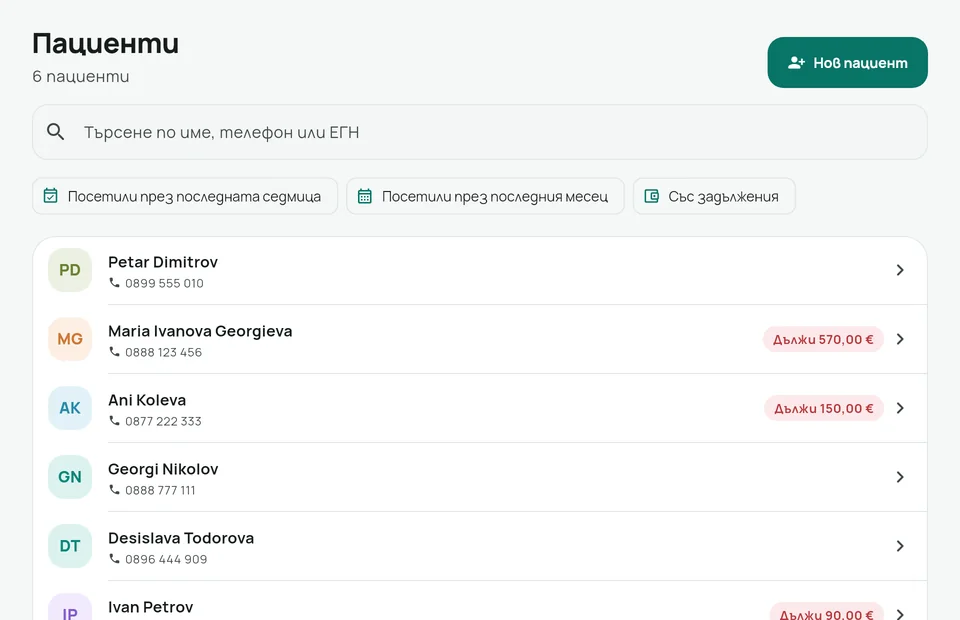This screenshot has height=620, width=960.
Task: Toggle filter Посетили през последния месец
Action: (x=486, y=196)
